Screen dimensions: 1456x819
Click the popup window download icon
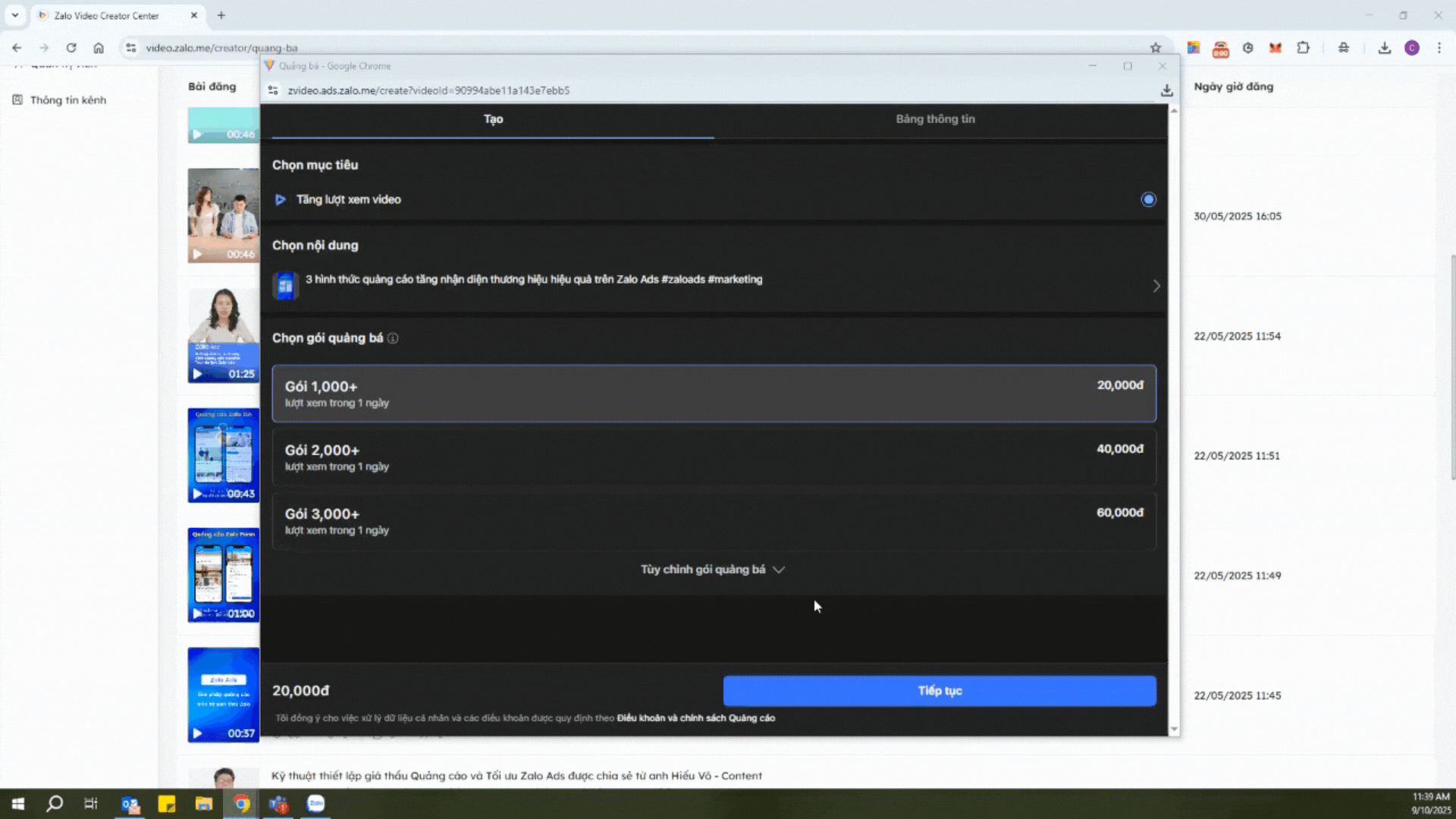(x=1166, y=90)
